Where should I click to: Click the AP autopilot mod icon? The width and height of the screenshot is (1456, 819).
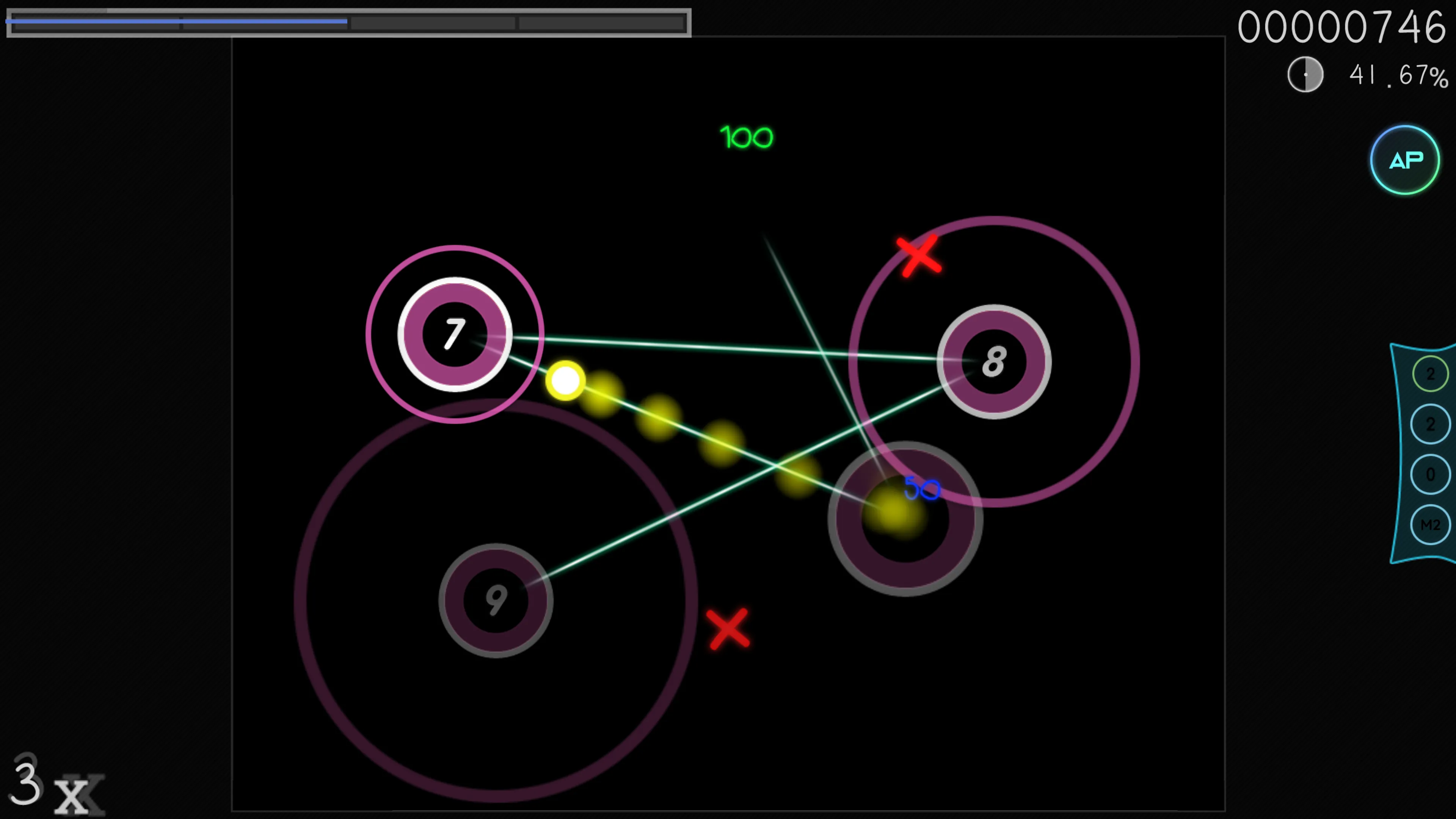[1404, 160]
